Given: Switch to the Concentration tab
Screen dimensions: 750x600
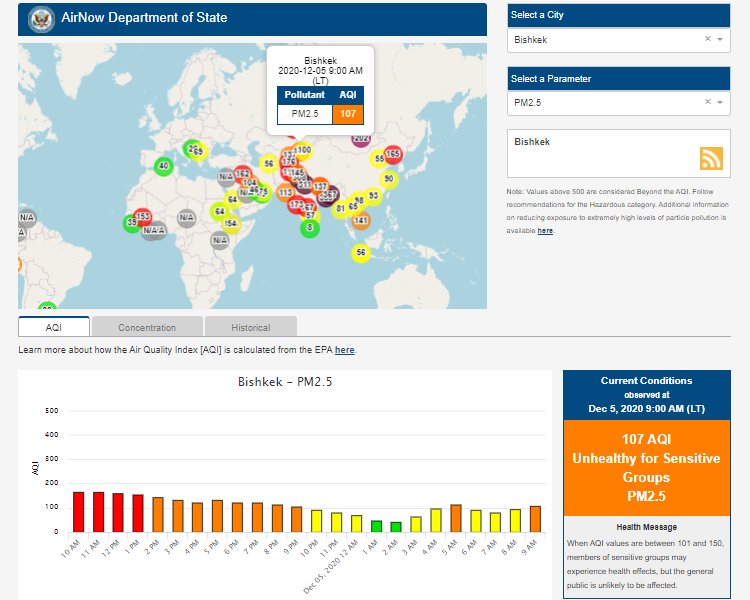Looking at the screenshot, I should click(x=147, y=327).
